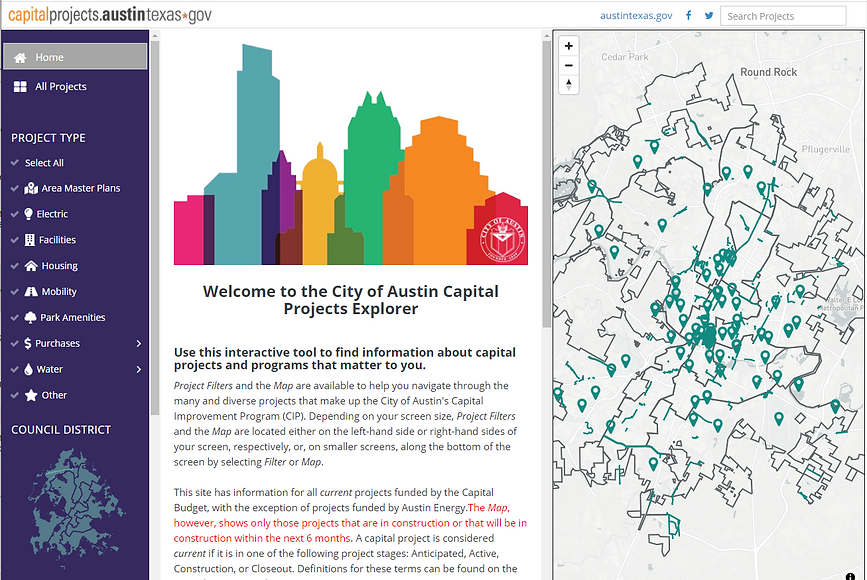The height and width of the screenshot is (580, 867).
Task: Click the All Projects grid icon
Action: pyautogui.click(x=20, y=87)
